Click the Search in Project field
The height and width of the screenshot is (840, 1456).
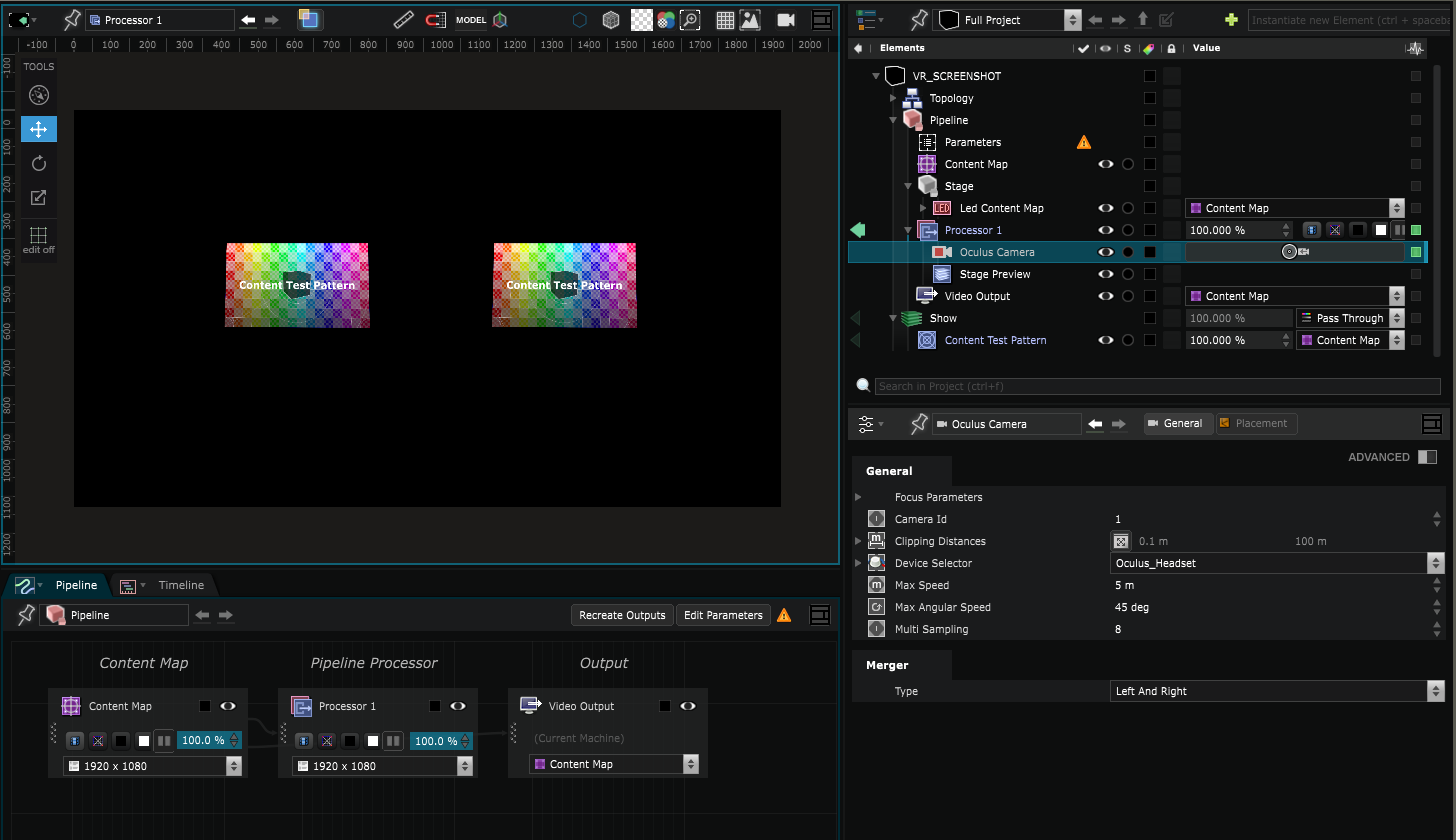coord(1157,386)
